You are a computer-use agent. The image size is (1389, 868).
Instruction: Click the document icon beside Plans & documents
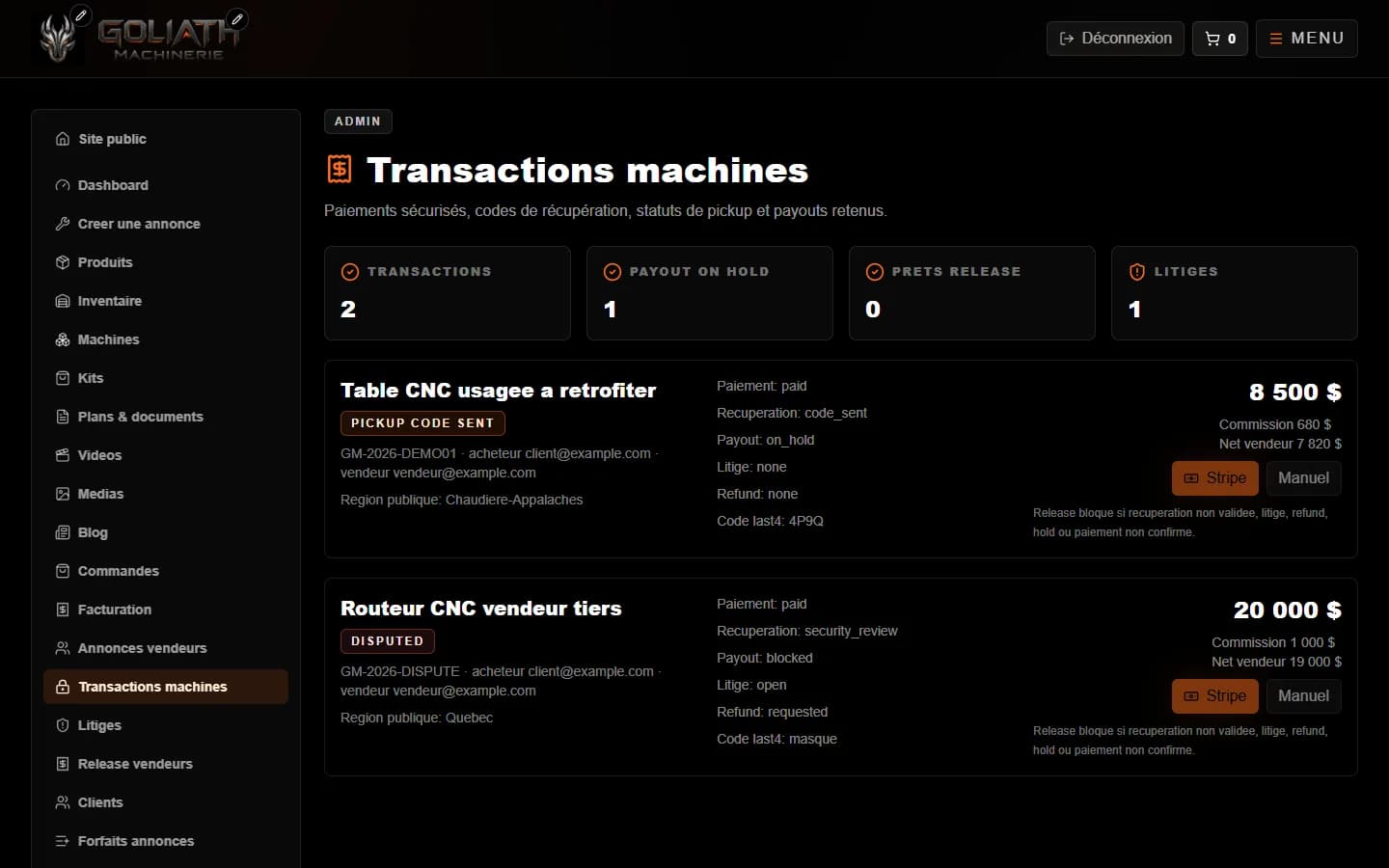pyautogui.click(x=63, y=417)
